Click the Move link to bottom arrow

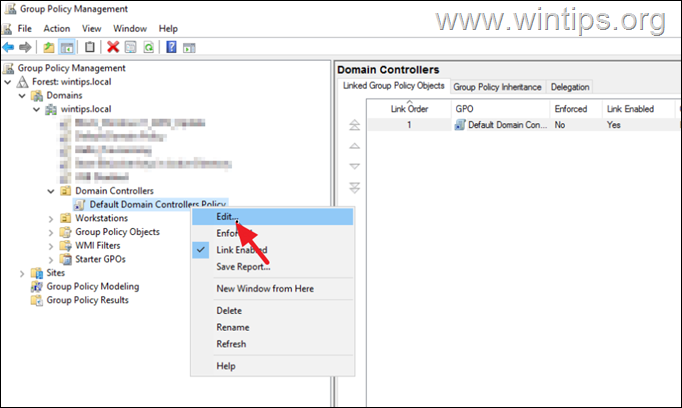[x=353, y=187]
